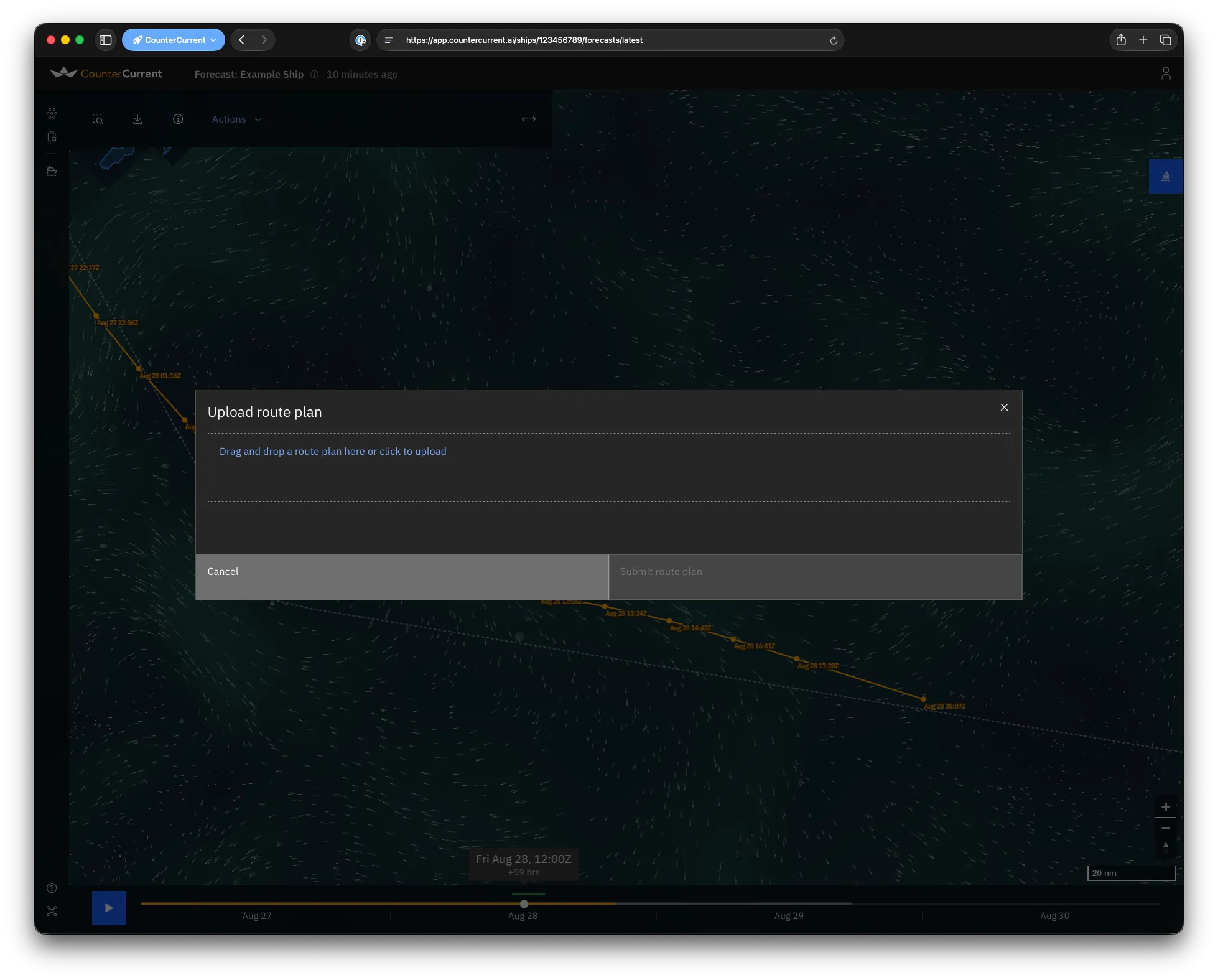1218x980 pixels.
Task: Open the dot grid apps icon in sidebar
Action: coord(52,113)
